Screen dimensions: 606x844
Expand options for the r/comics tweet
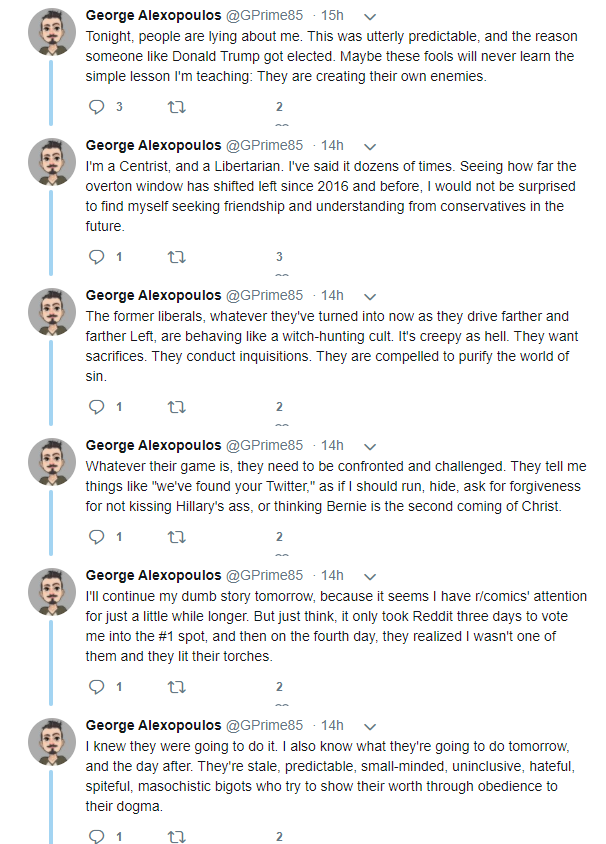pos(370,576)
